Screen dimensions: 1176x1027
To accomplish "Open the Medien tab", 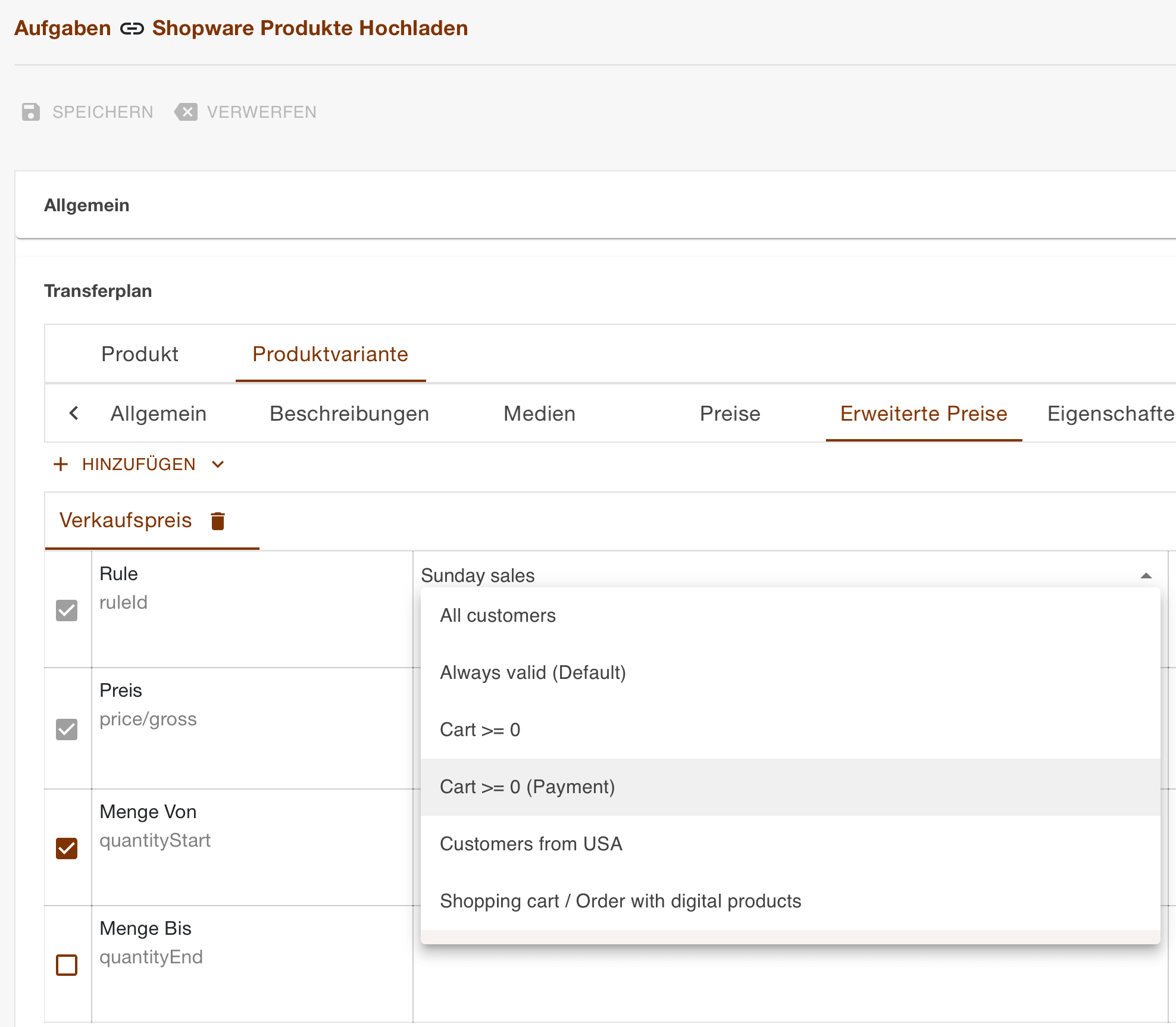I will pyautogui.click(x=539, y=413).
